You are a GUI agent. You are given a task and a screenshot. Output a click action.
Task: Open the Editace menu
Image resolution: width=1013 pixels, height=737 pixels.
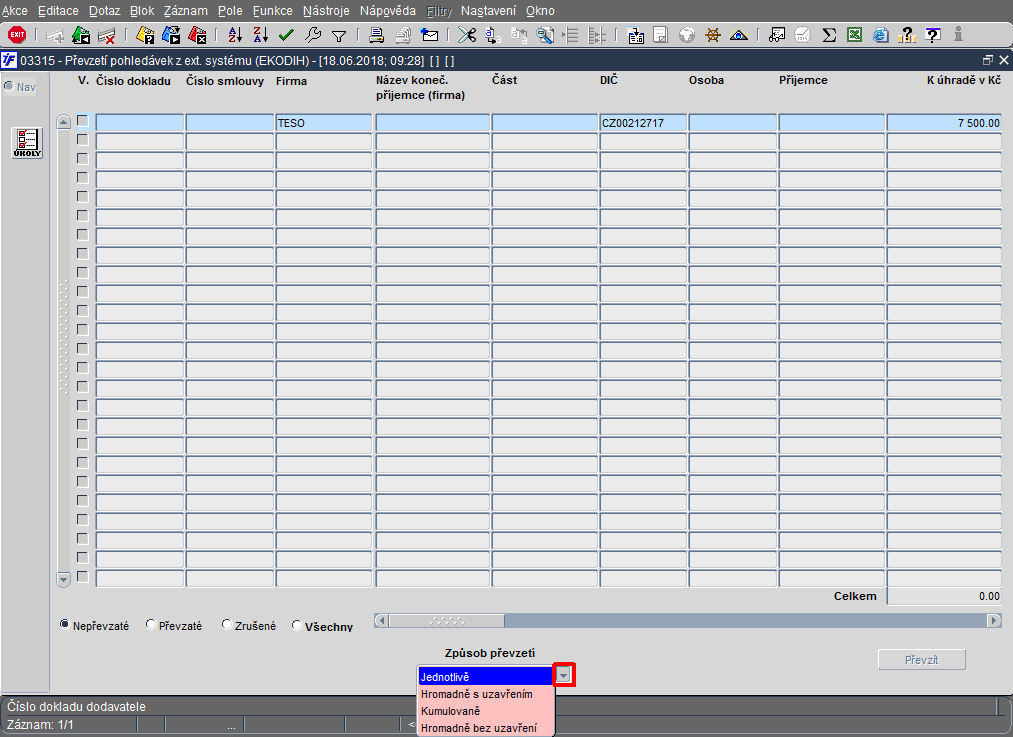click(58, 11)
